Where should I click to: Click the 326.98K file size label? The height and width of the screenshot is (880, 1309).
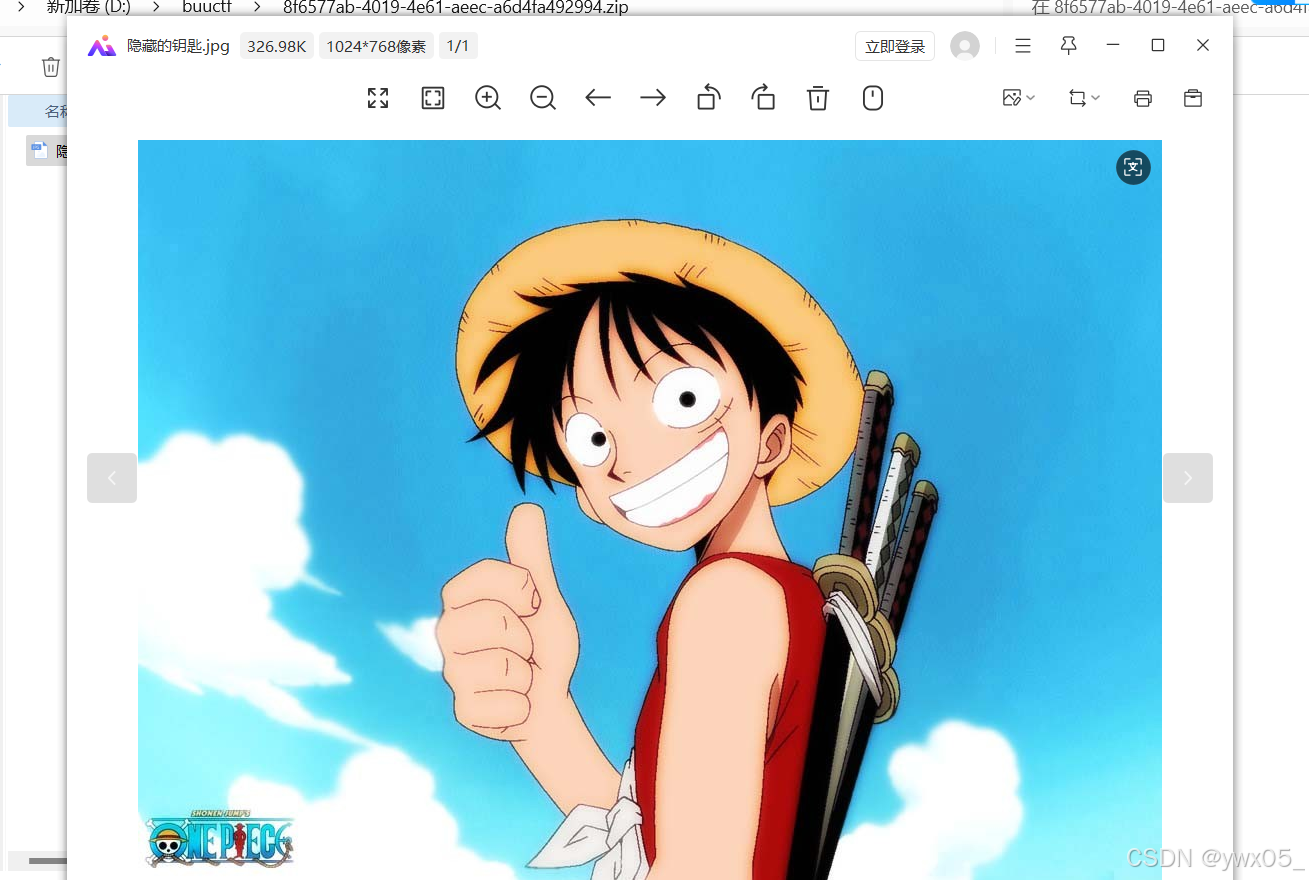click(277, 46)
